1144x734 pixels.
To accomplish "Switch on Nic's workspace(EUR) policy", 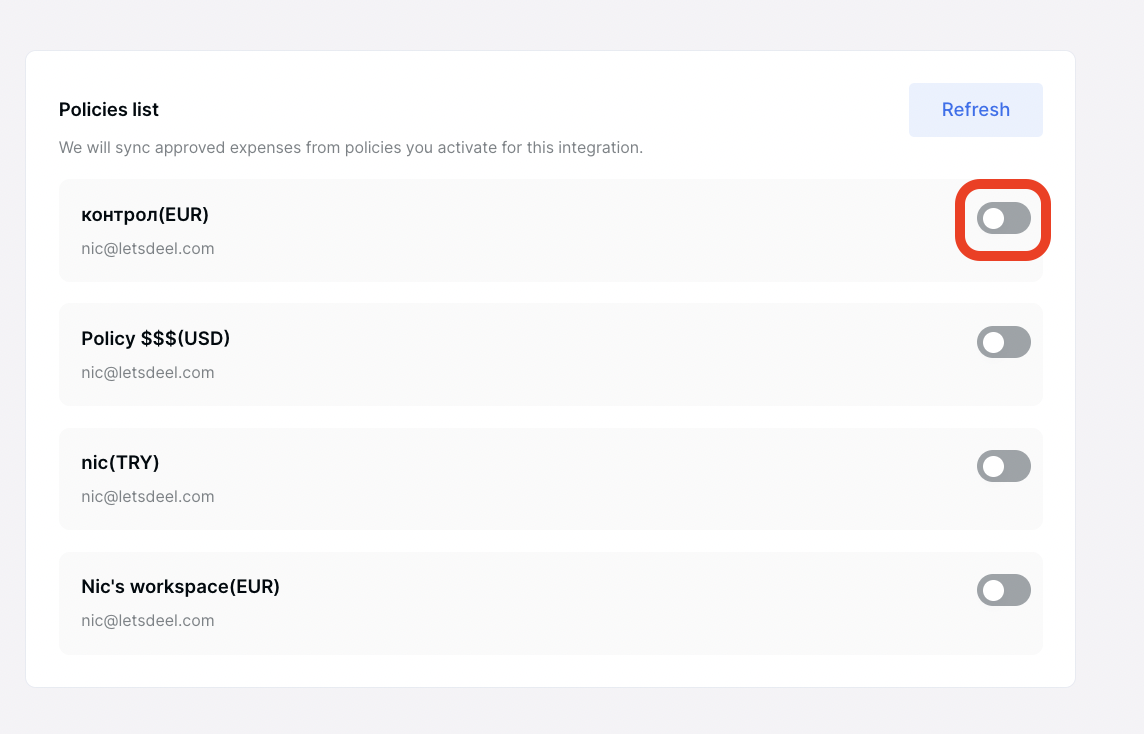I will [x=1003, y=590].
